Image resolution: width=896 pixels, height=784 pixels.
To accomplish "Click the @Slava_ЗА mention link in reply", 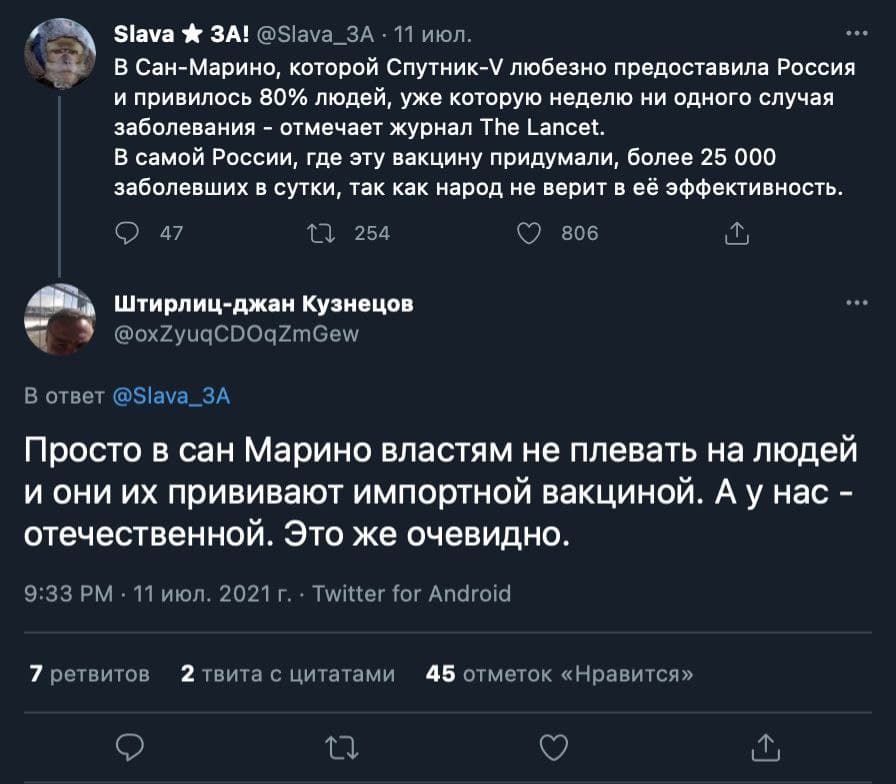I will tap(167, 397).
